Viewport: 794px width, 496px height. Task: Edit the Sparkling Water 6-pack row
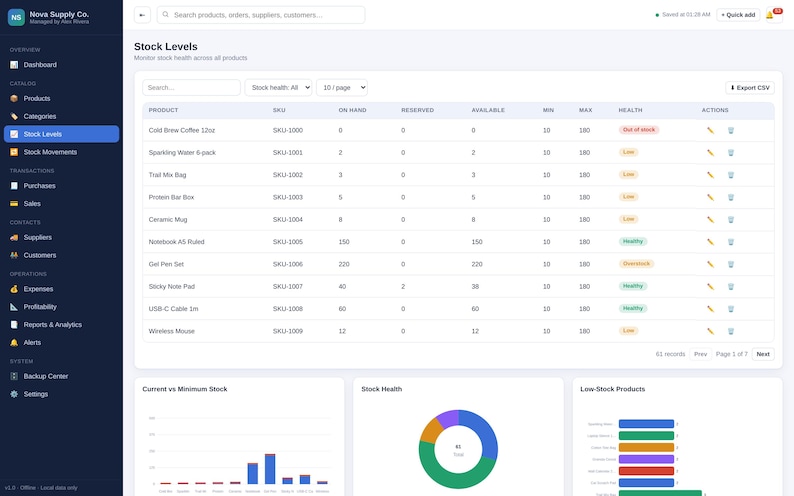click(710, 152)
